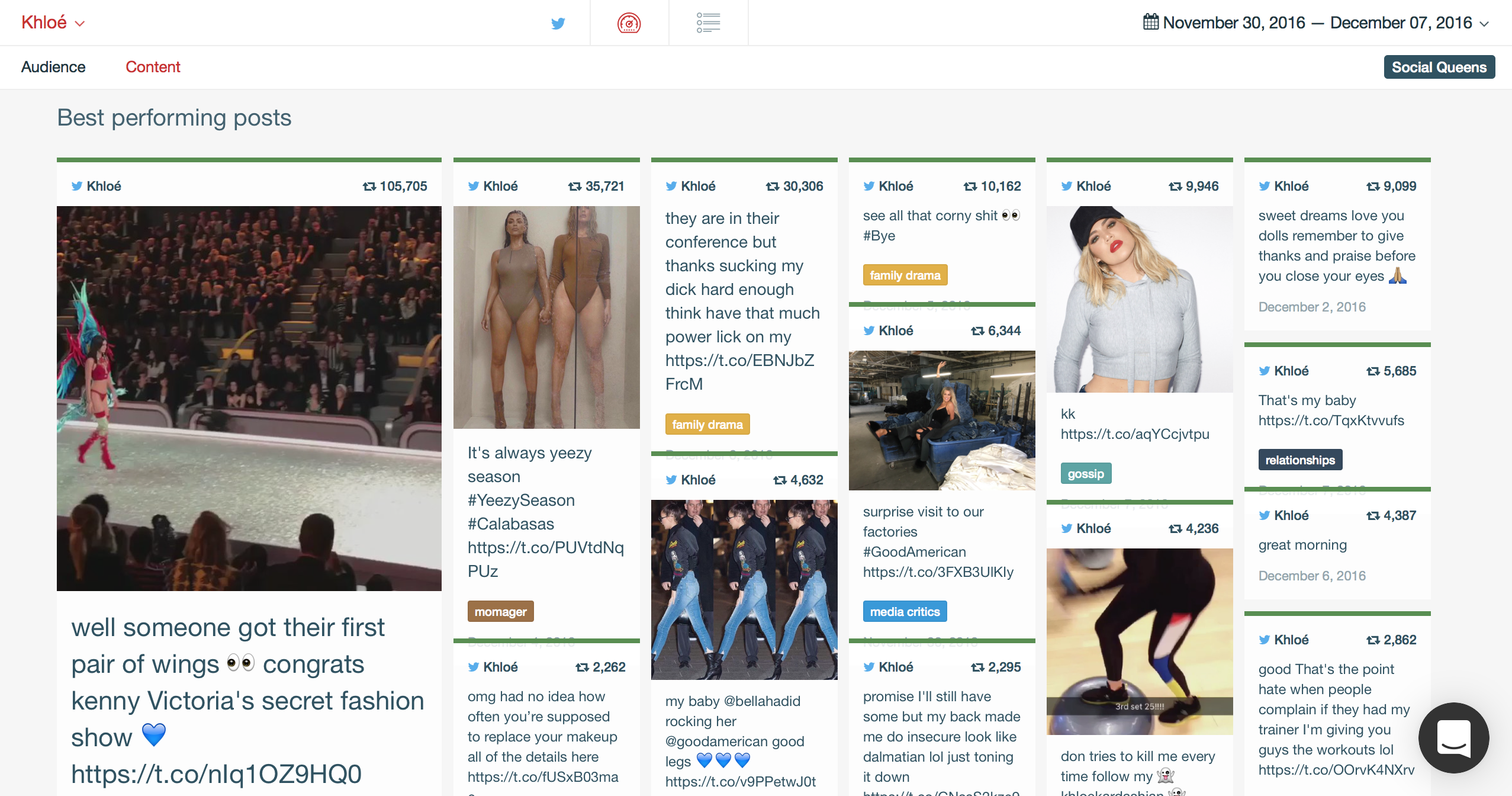This screenshot has width=1512, height=796.
Task: Open the chat support bubble
Action: coord(1453,737)
